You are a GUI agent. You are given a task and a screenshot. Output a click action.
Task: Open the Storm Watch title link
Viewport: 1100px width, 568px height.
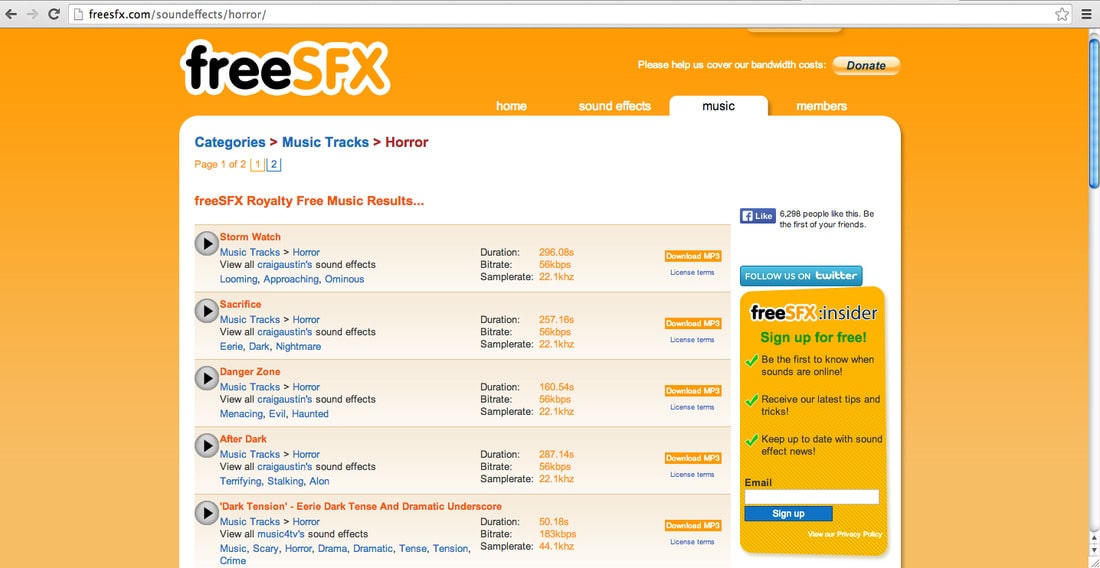click(250, 237)
